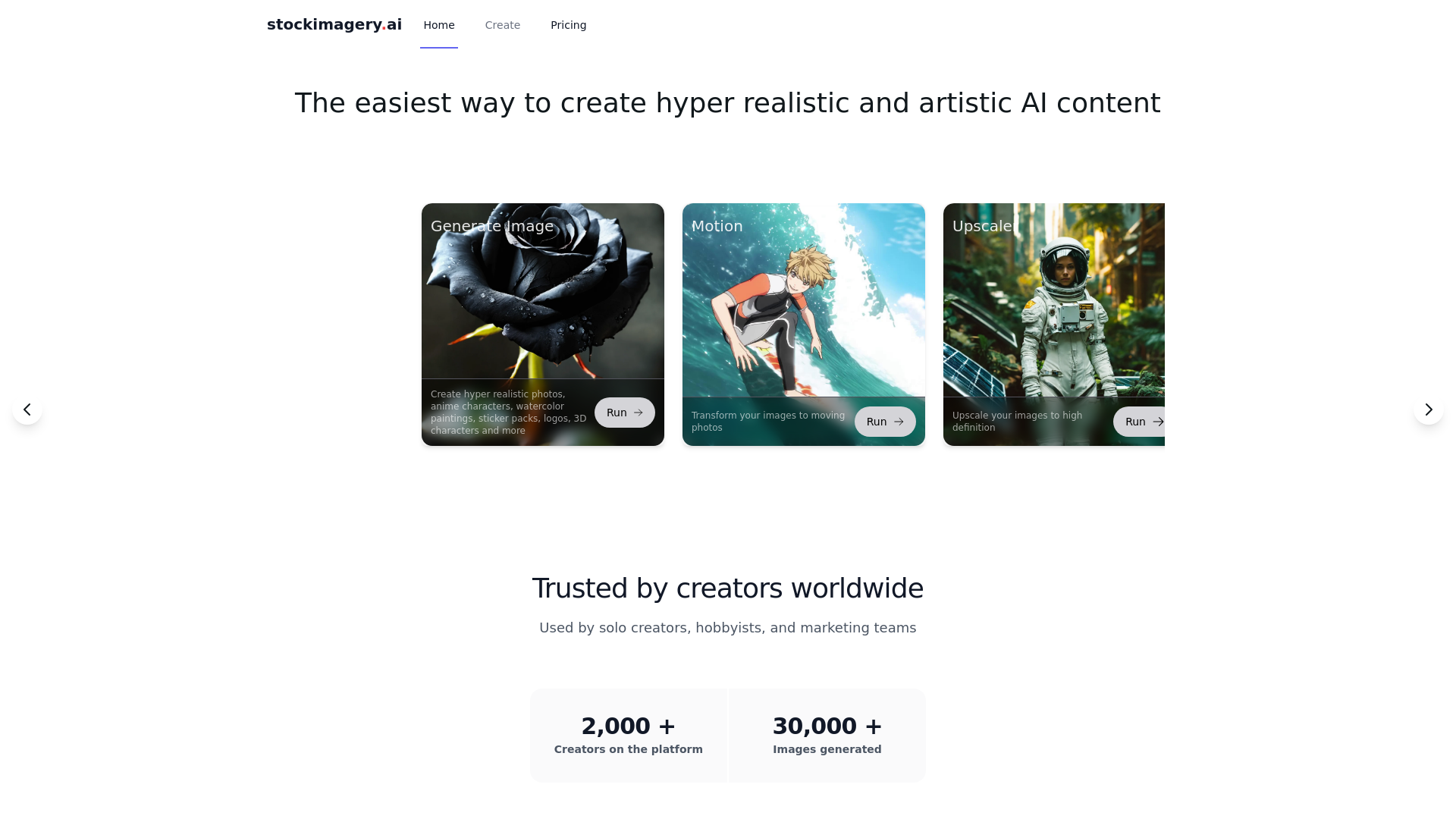This screenshot has width=1456, height=819.
Task: Run the Upscale tool
Action: [x=1139, y=422]
